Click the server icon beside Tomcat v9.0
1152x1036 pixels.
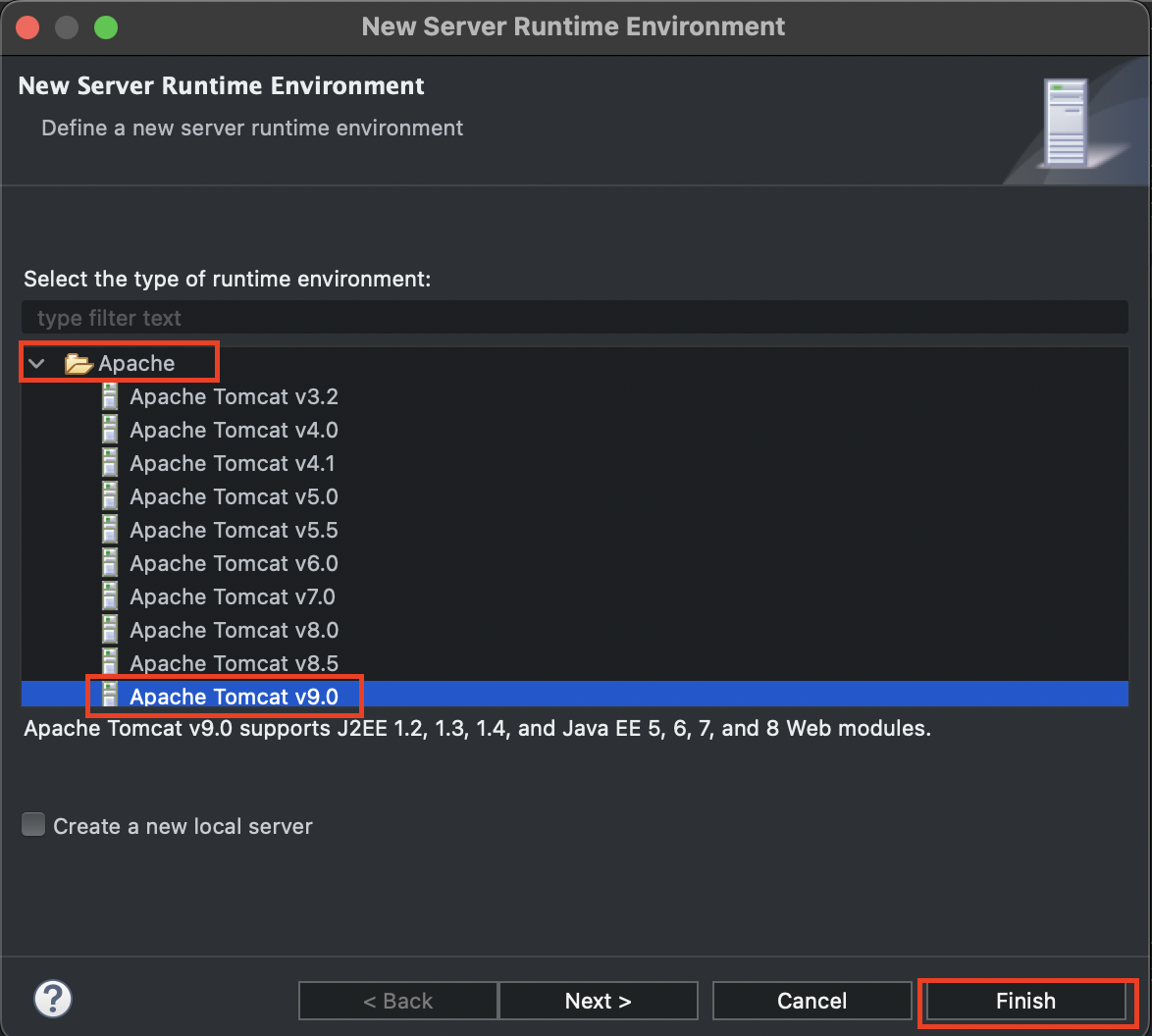click(x=110, y=696)
